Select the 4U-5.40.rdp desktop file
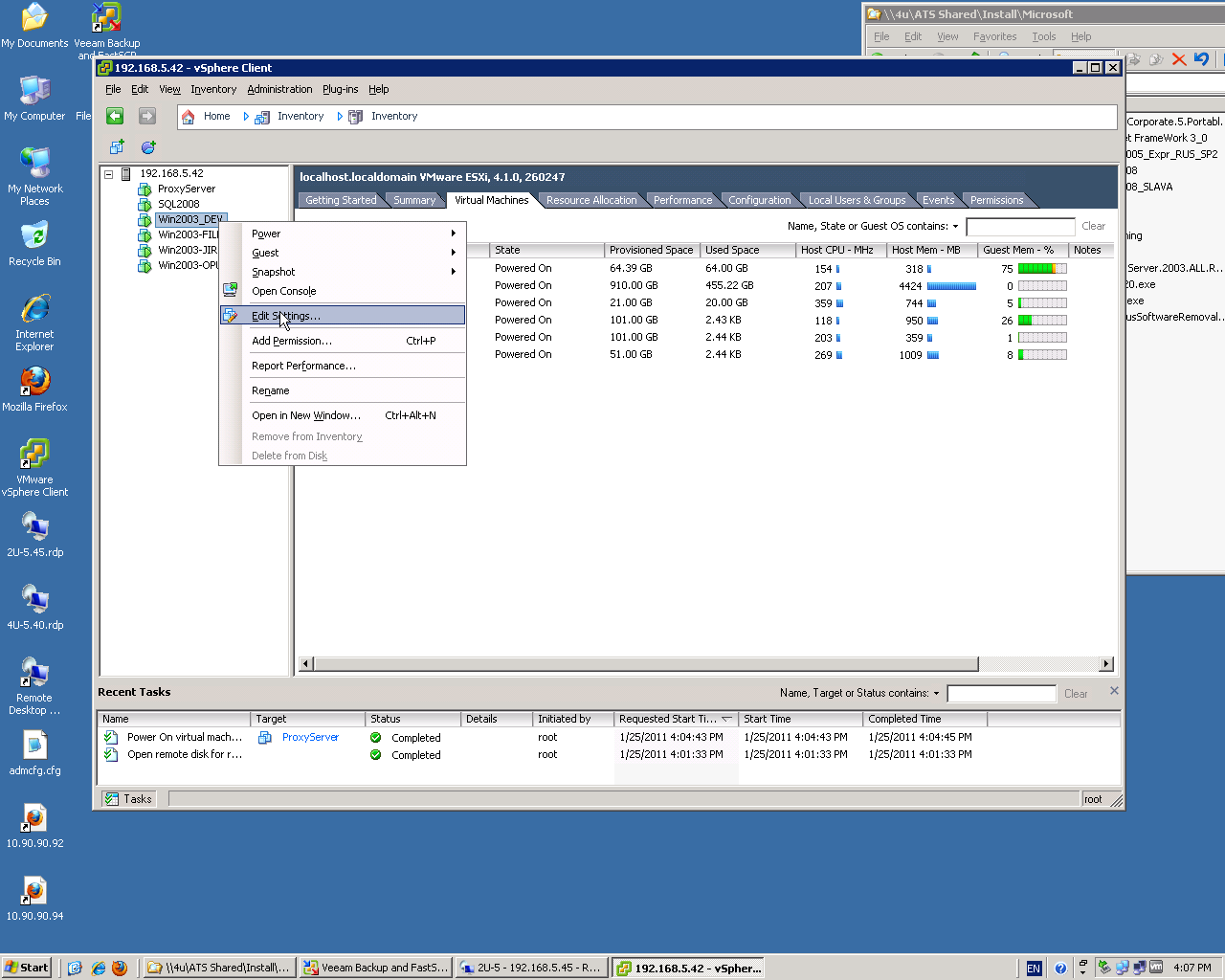This screenshot has height=980, width=1225. tap(34, 608)
